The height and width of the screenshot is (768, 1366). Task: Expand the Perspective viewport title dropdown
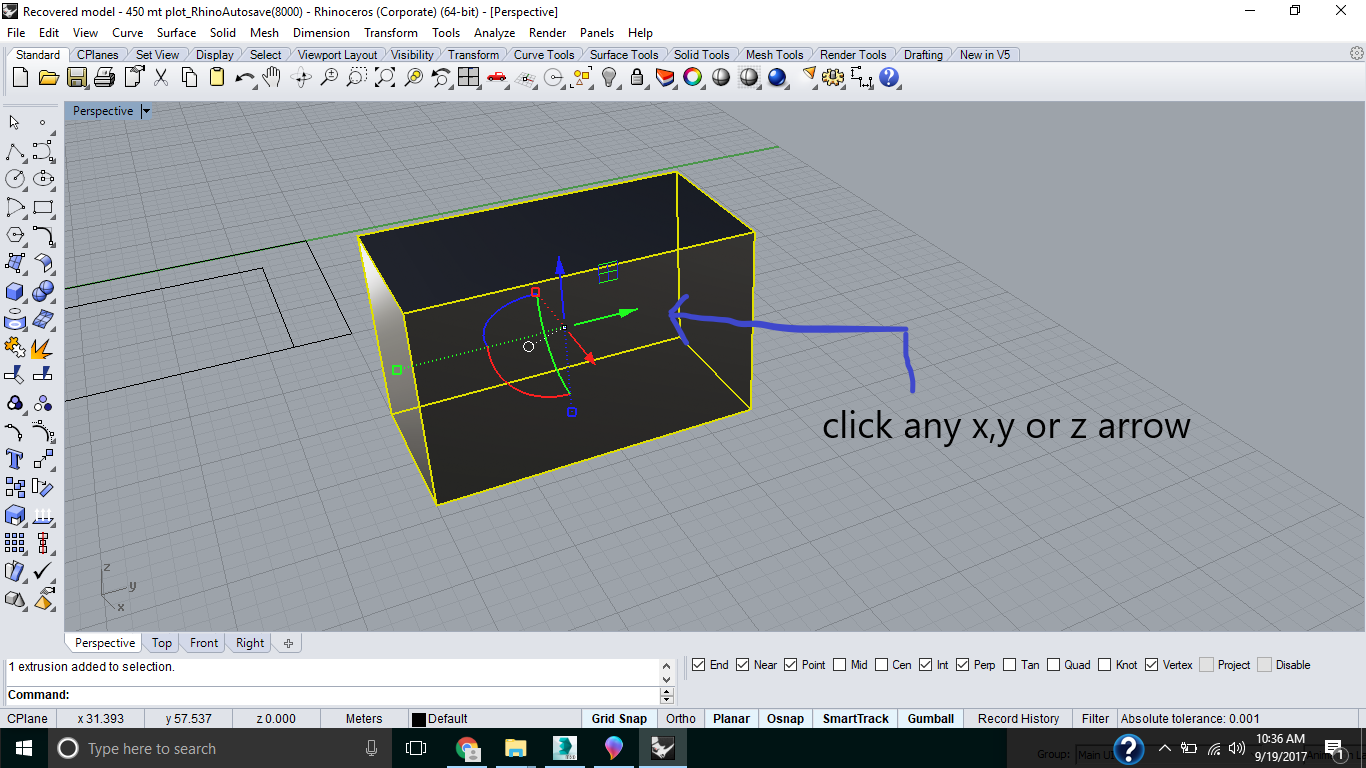click(x=146, y=111)
